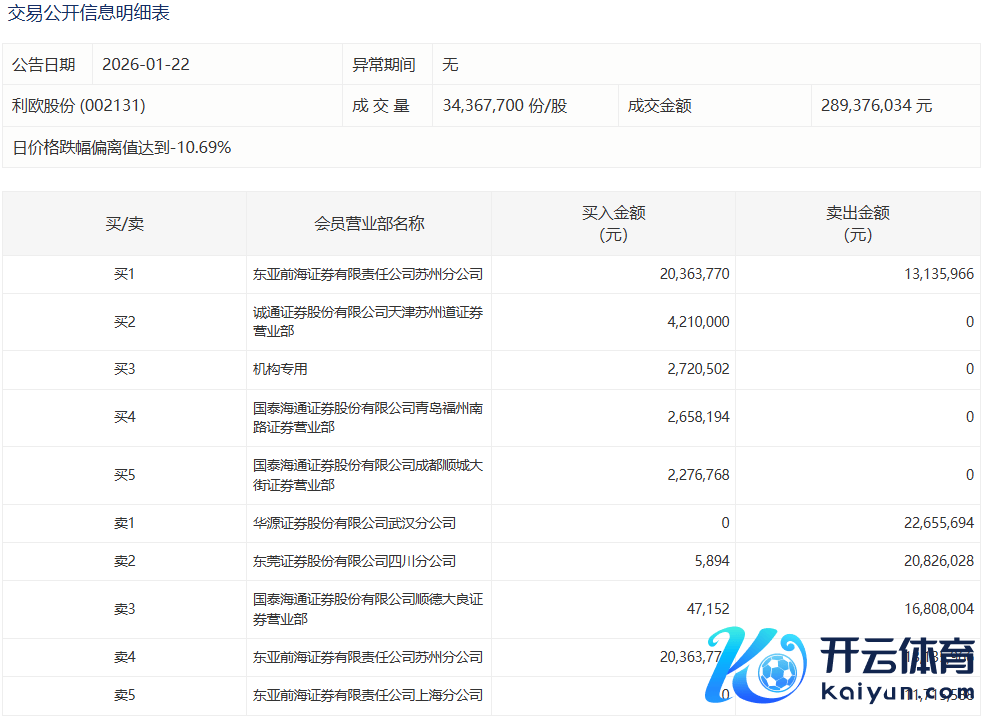990x725 pixels.
Task: Click the announcement date 2026-01-22
Action: point(146,64)
